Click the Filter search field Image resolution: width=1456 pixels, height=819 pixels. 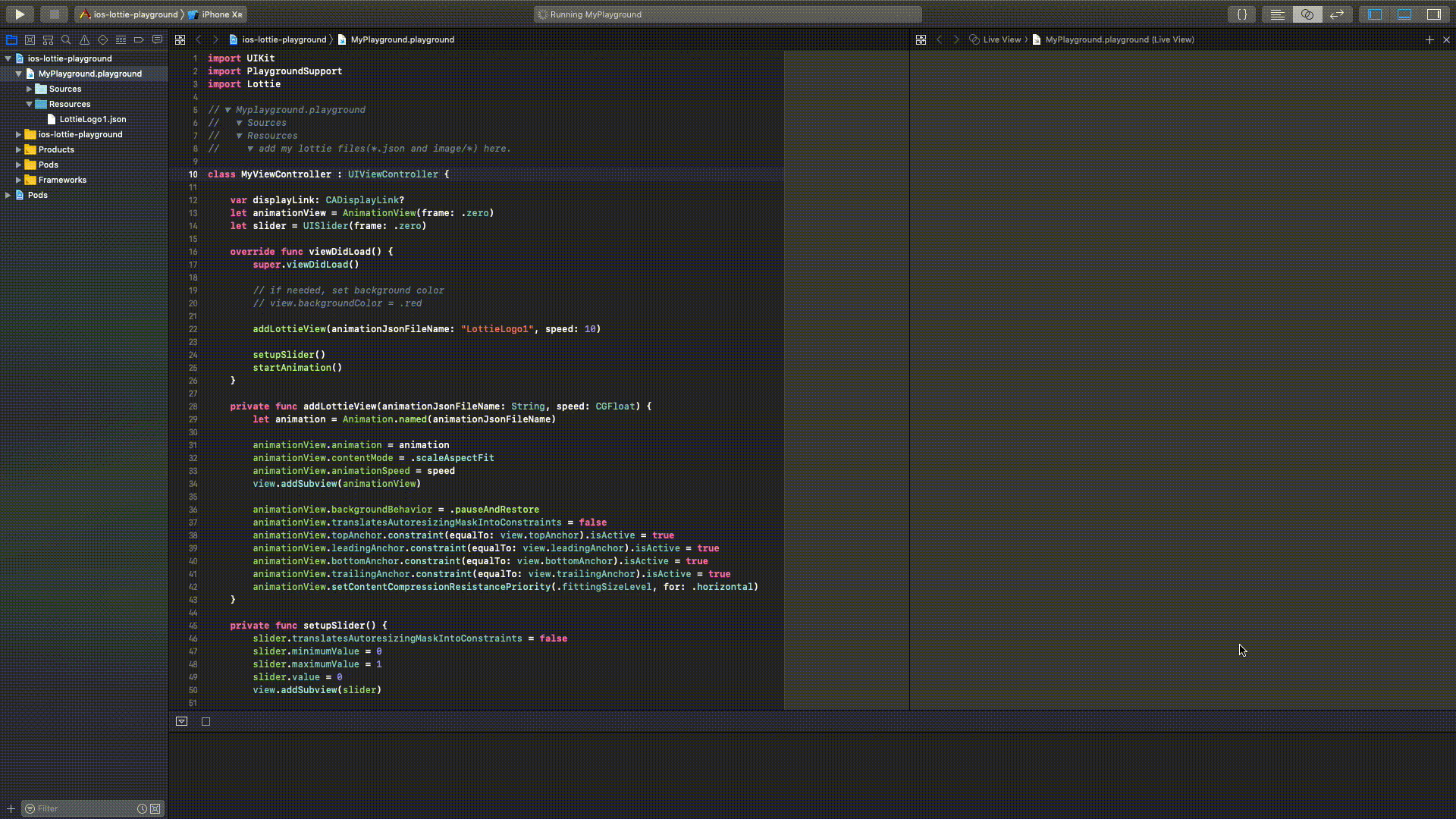coord(90,808)
